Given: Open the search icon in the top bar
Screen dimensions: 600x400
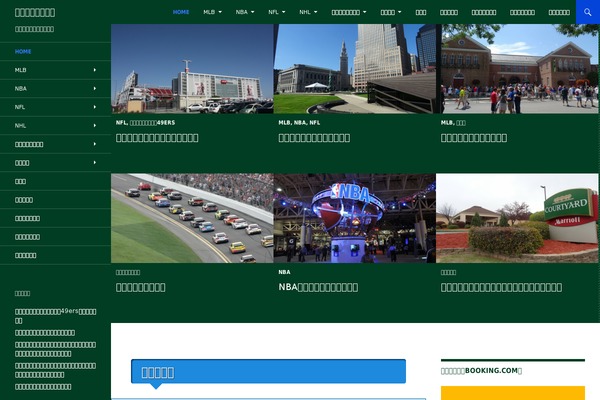Looking at the screenshot, I should point(588,12).
